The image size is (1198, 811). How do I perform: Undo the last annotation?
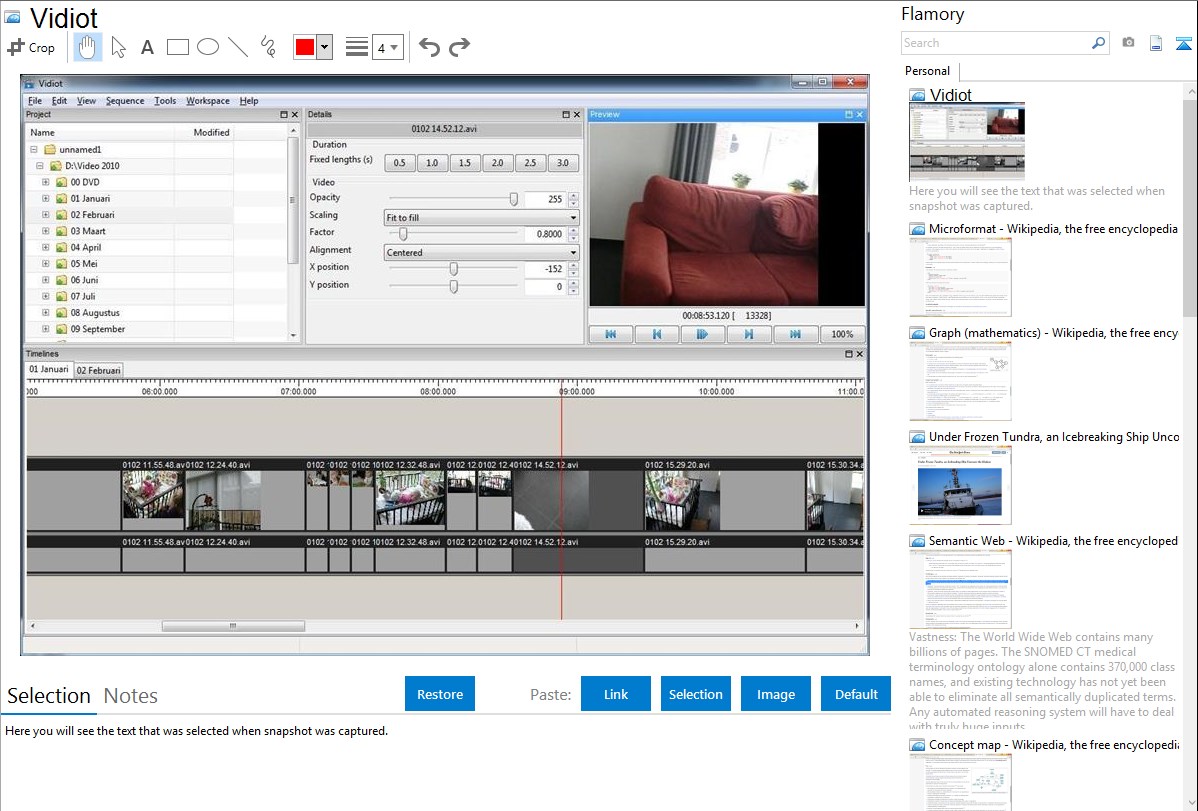(429, 47)
